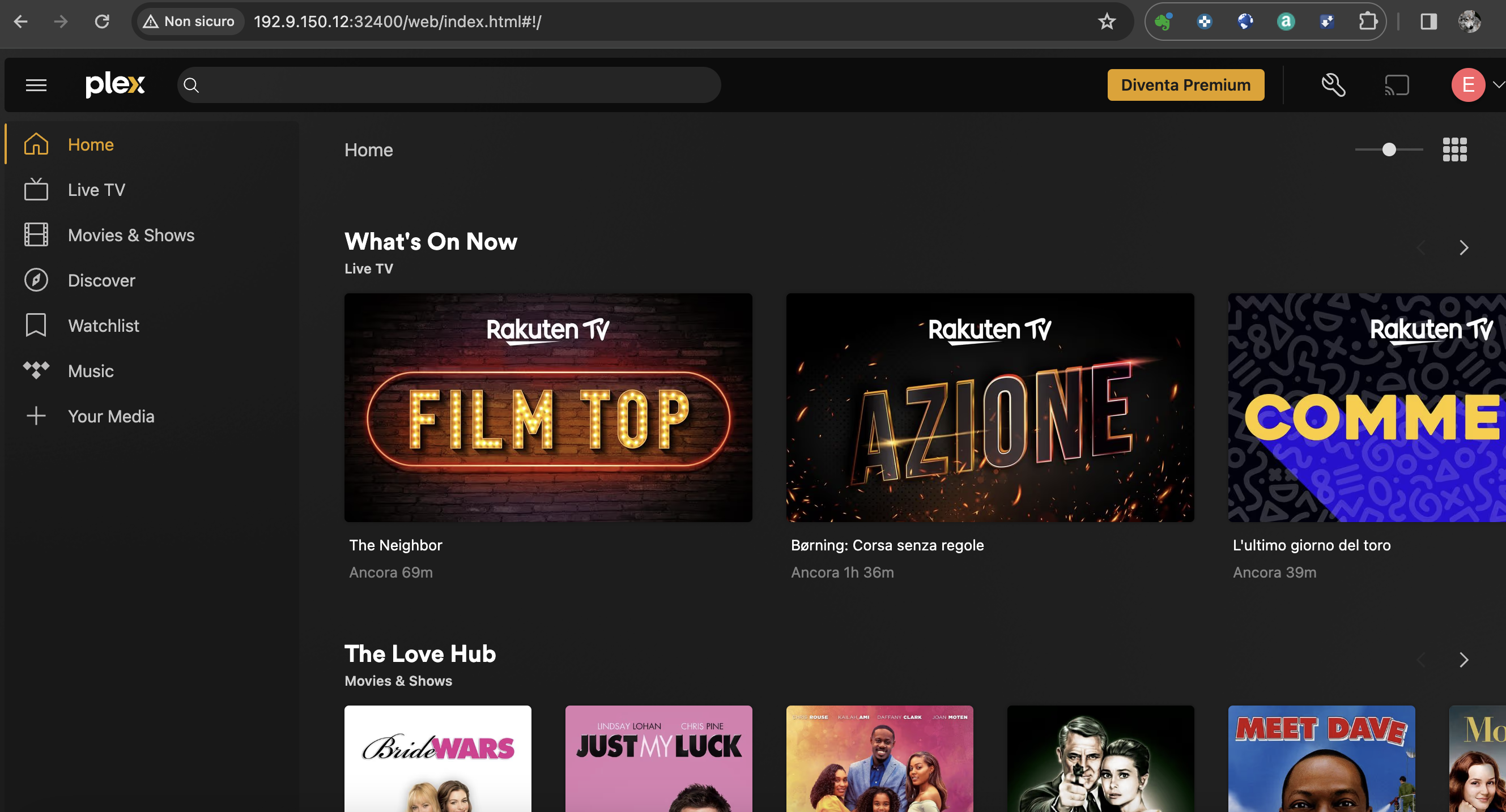Open the What's On Now heading link

(x=430, y=242)
